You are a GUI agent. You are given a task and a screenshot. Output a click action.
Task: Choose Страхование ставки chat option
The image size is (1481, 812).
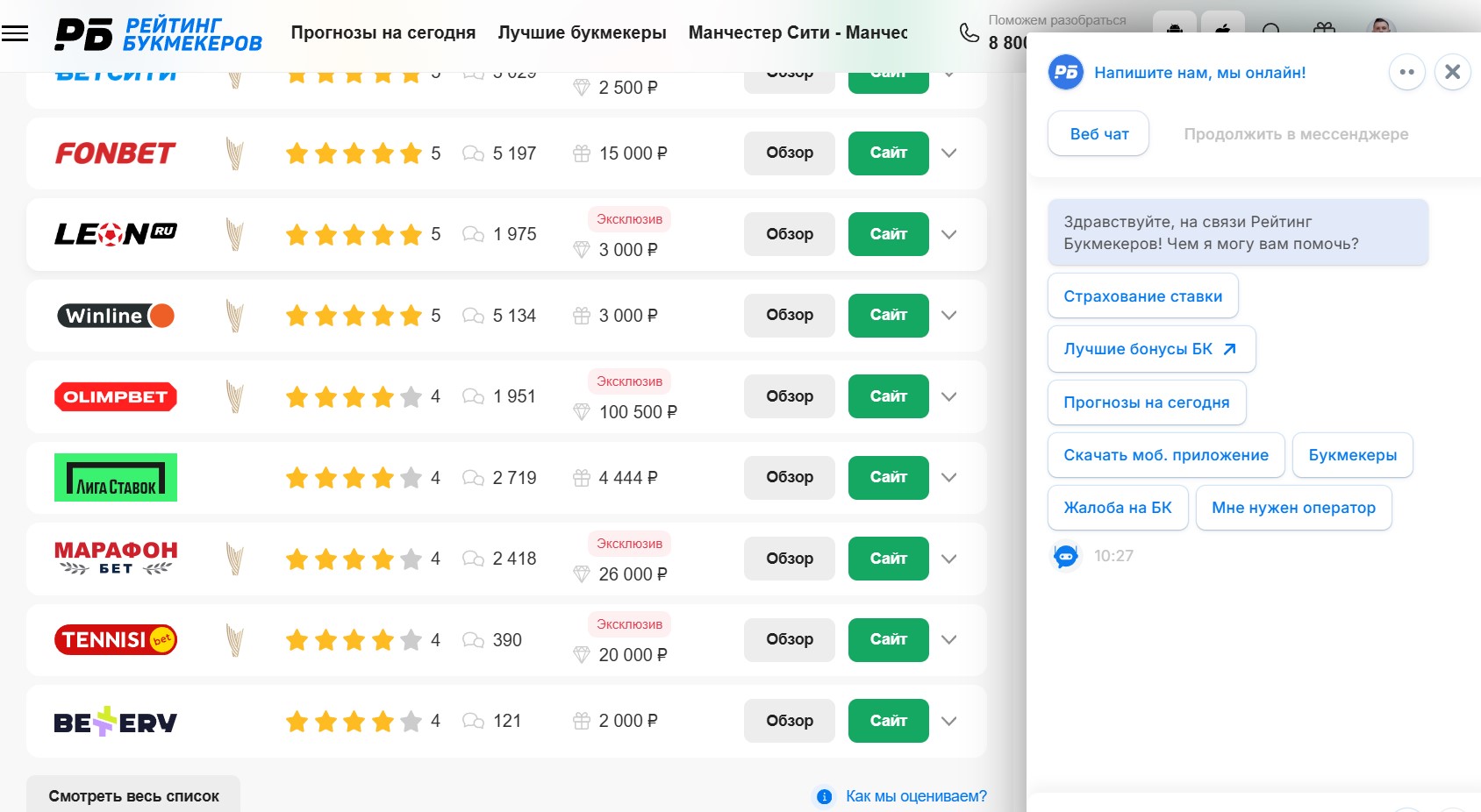(x=1143, y=296)
